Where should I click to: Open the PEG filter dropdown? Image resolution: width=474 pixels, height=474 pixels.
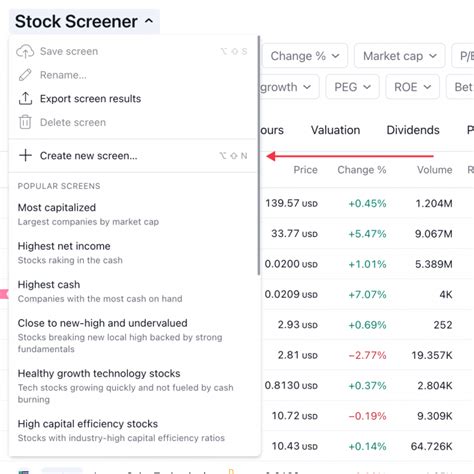pos(352,87)
